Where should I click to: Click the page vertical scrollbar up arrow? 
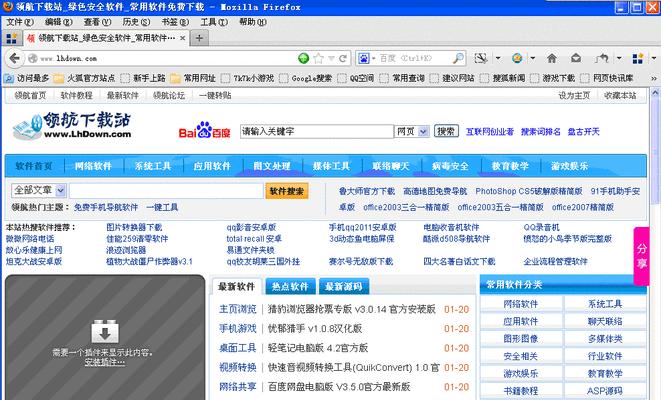(x=656, y=92)
